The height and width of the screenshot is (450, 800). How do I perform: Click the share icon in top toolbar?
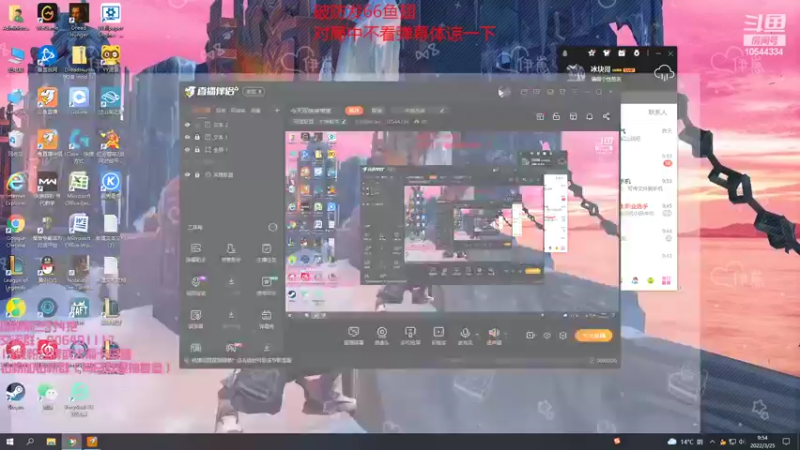pyautogui.click(x=606, y=117)
